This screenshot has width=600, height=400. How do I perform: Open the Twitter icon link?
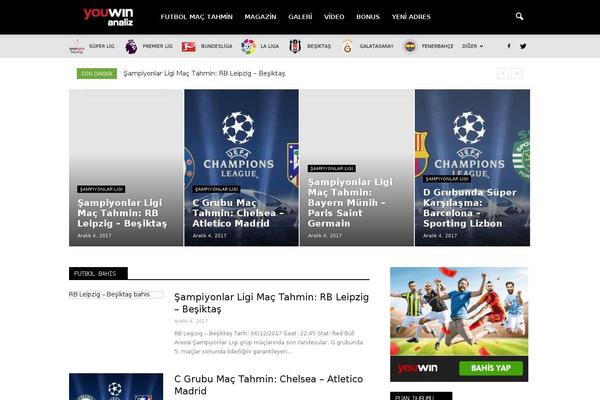[x=523, y=46]
